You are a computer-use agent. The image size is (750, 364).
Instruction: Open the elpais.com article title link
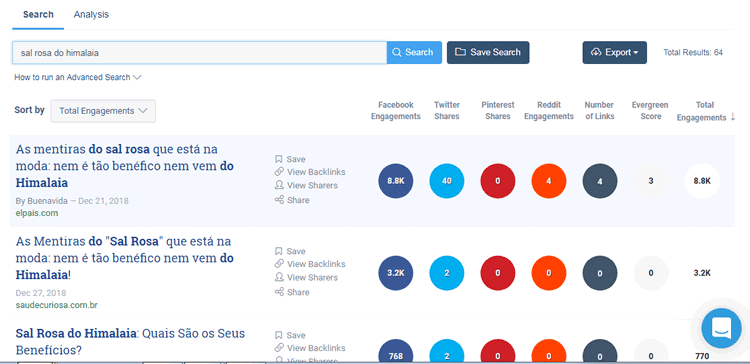pyautogui.click(x=125, y=166)
